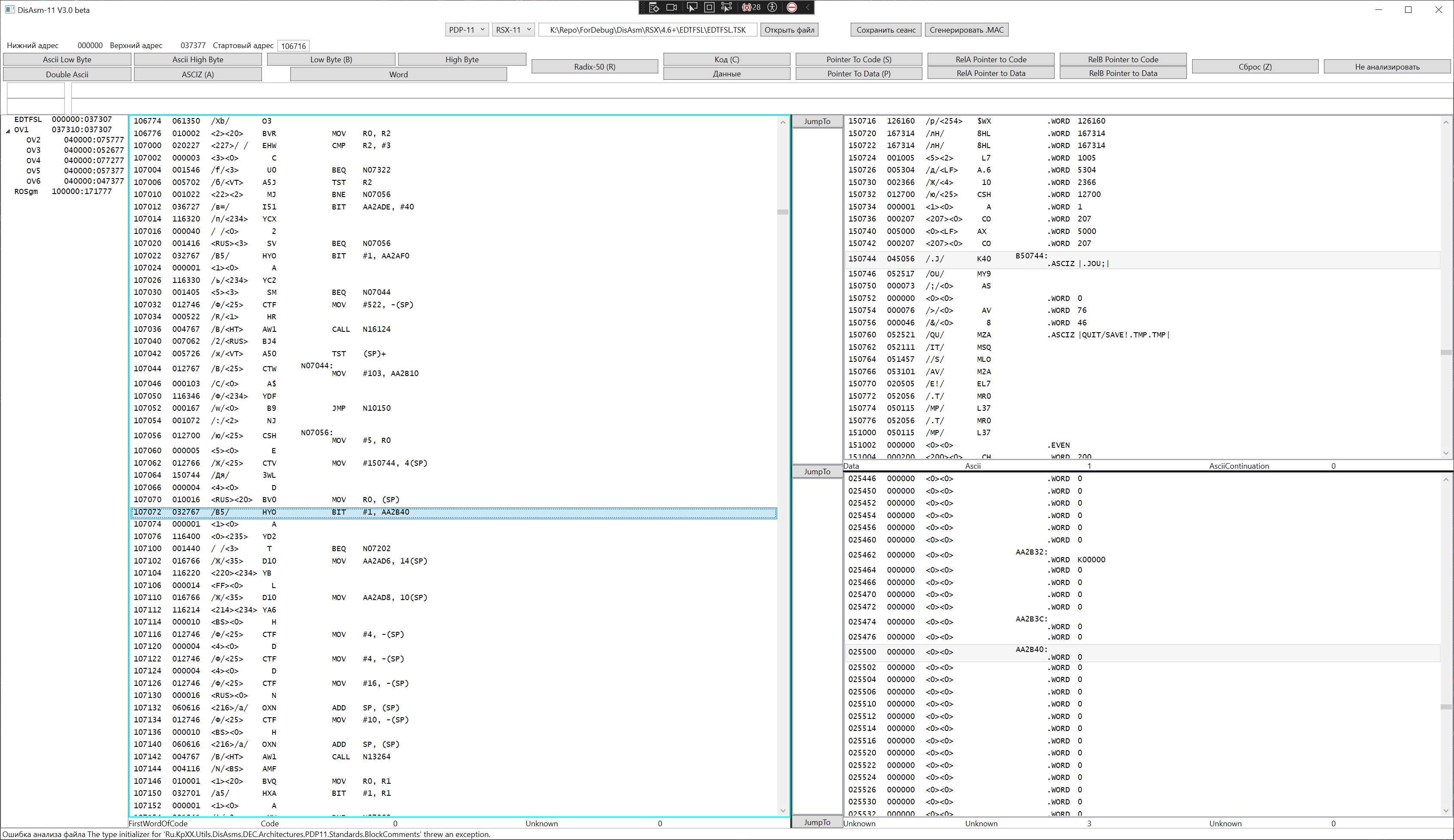
Task: Click the Стартовый адрес input field
Action: point(293,46)
